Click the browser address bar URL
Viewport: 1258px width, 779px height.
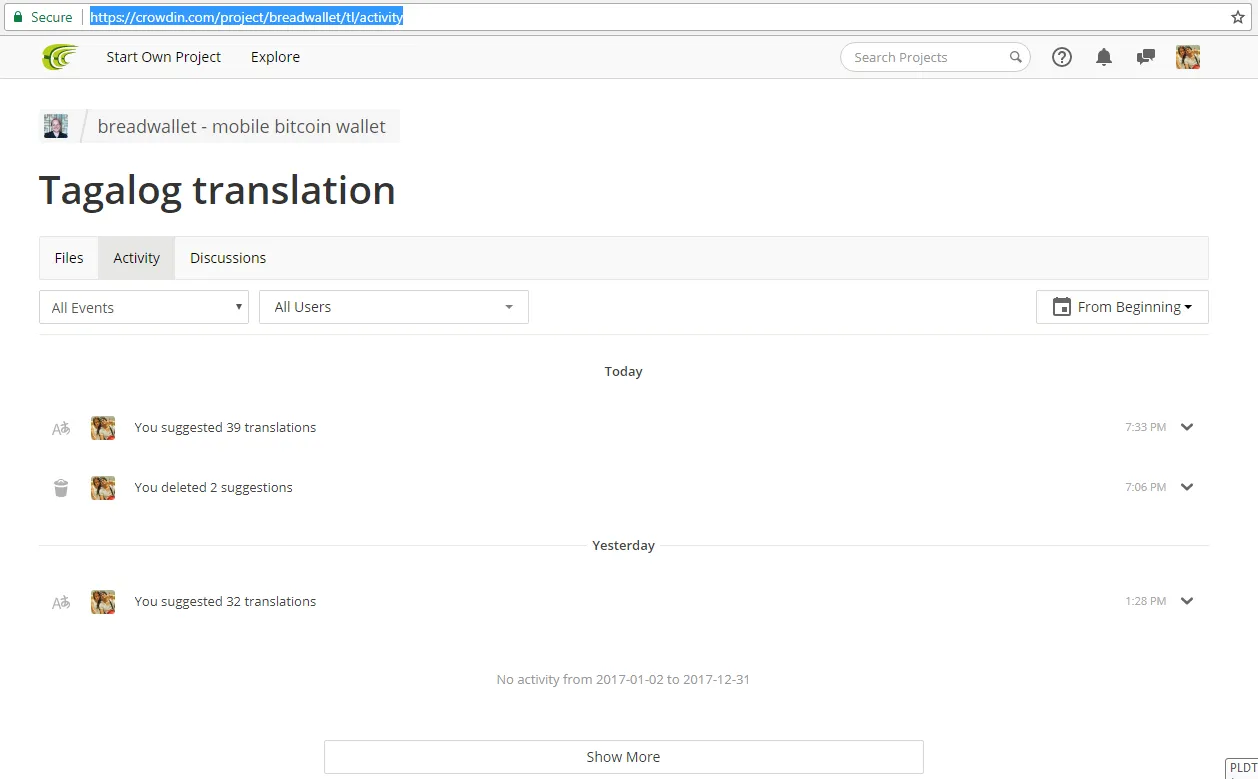click(247, 17)
